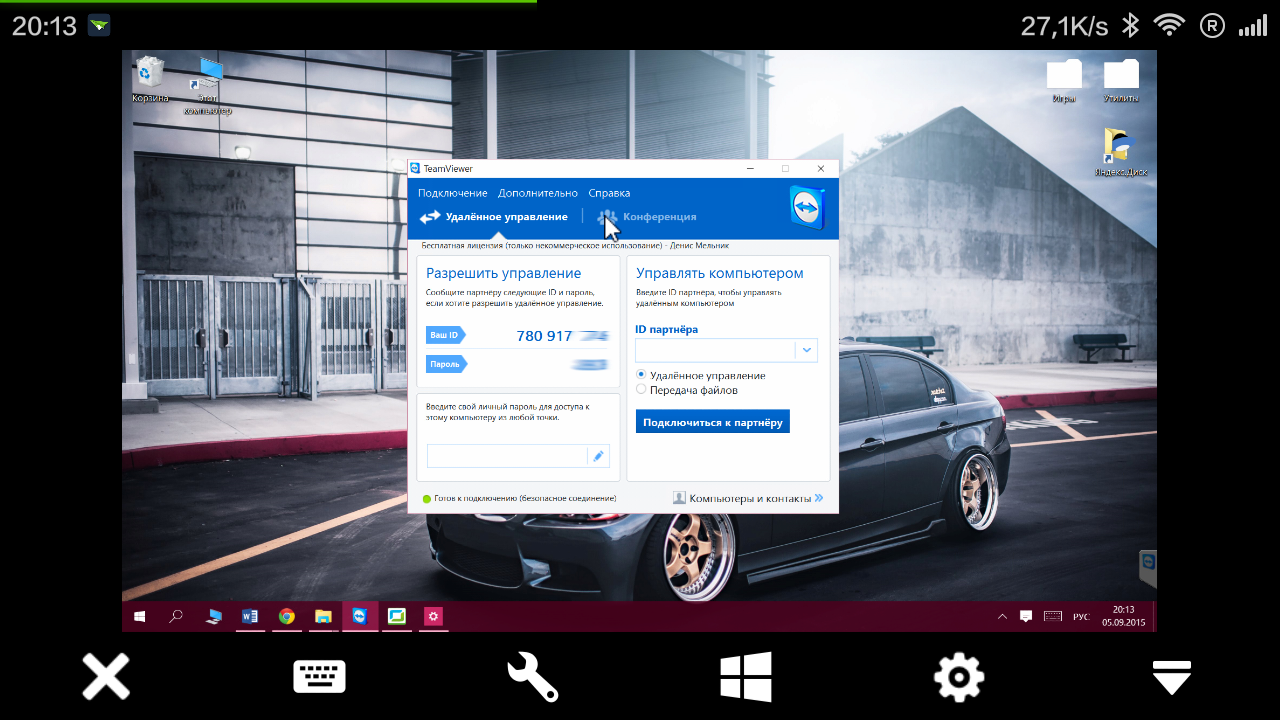Image resolution: width=1280 pixels, height=720 pixels.
Task: Collapse the bottom toolbar with the down arrow
Action: click(x=1172, y=677)
